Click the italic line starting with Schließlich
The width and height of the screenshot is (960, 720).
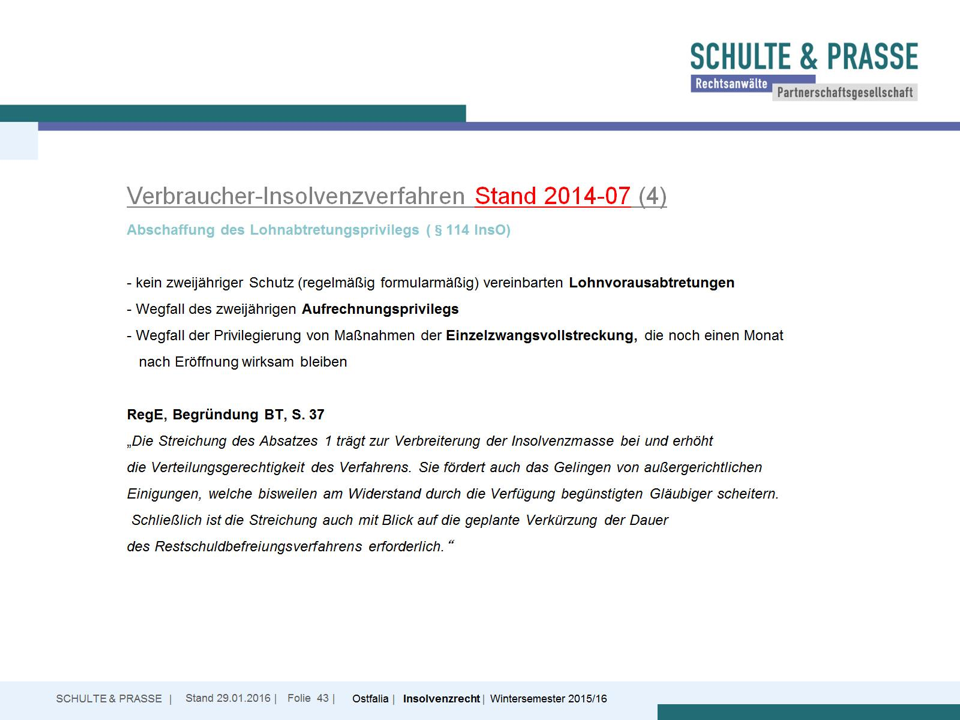click(400, 520)
